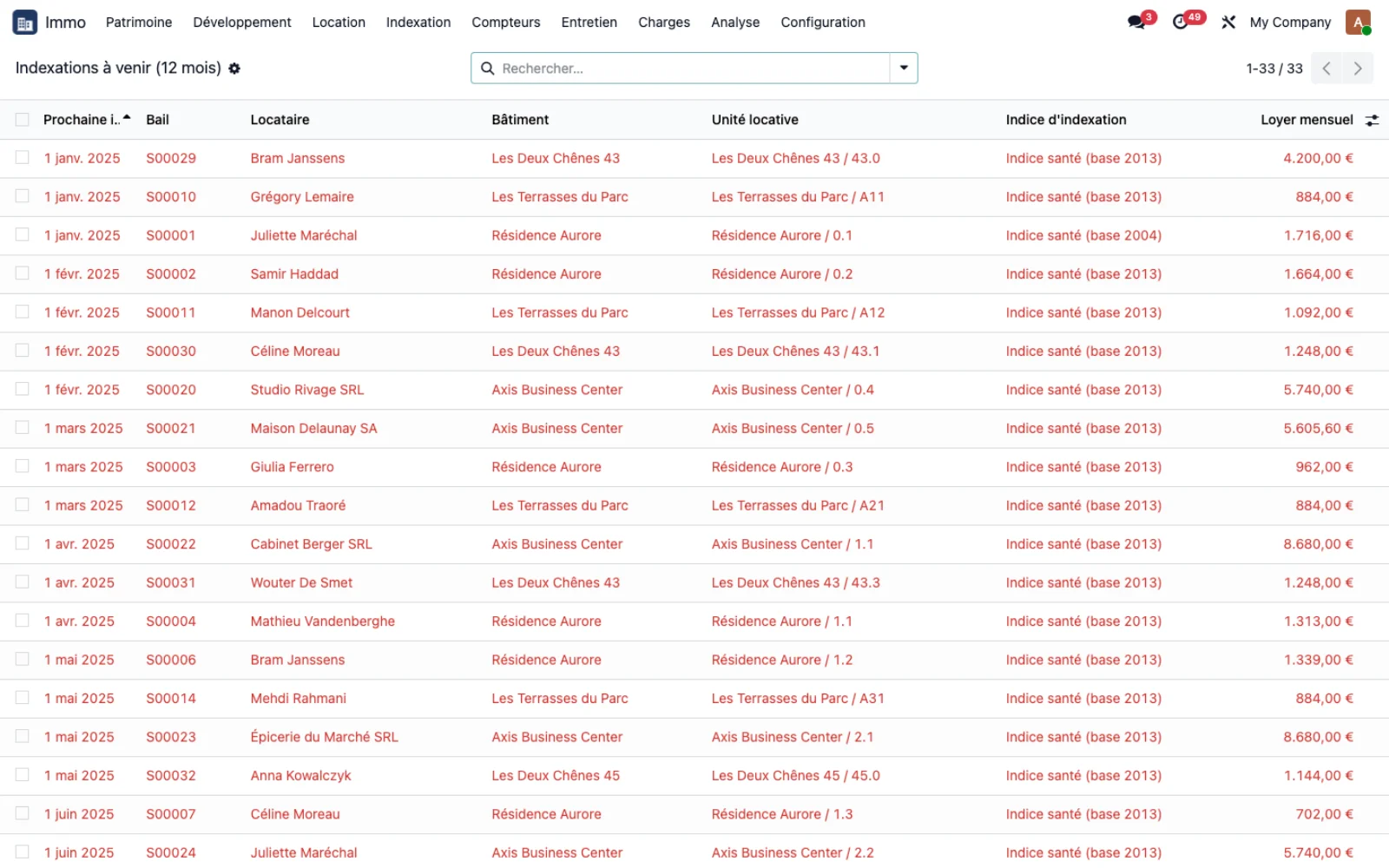Check the box for lease S00022
Viewport: 1389px width, 868px height.
click(x=23, y=543)
